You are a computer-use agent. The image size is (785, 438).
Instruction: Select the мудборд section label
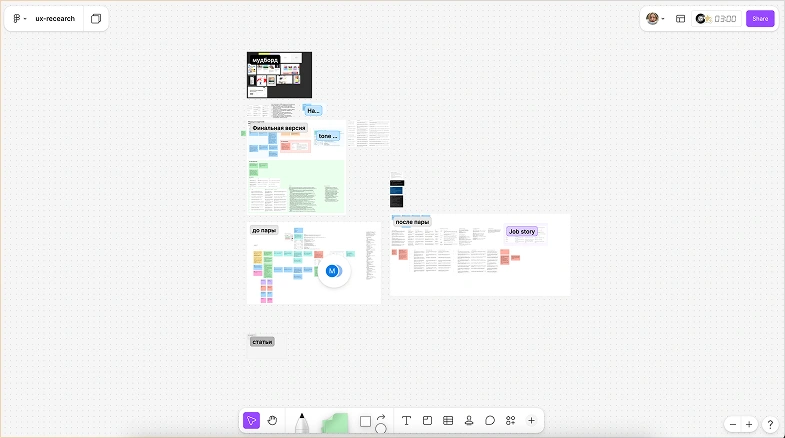tap(265, 60)
